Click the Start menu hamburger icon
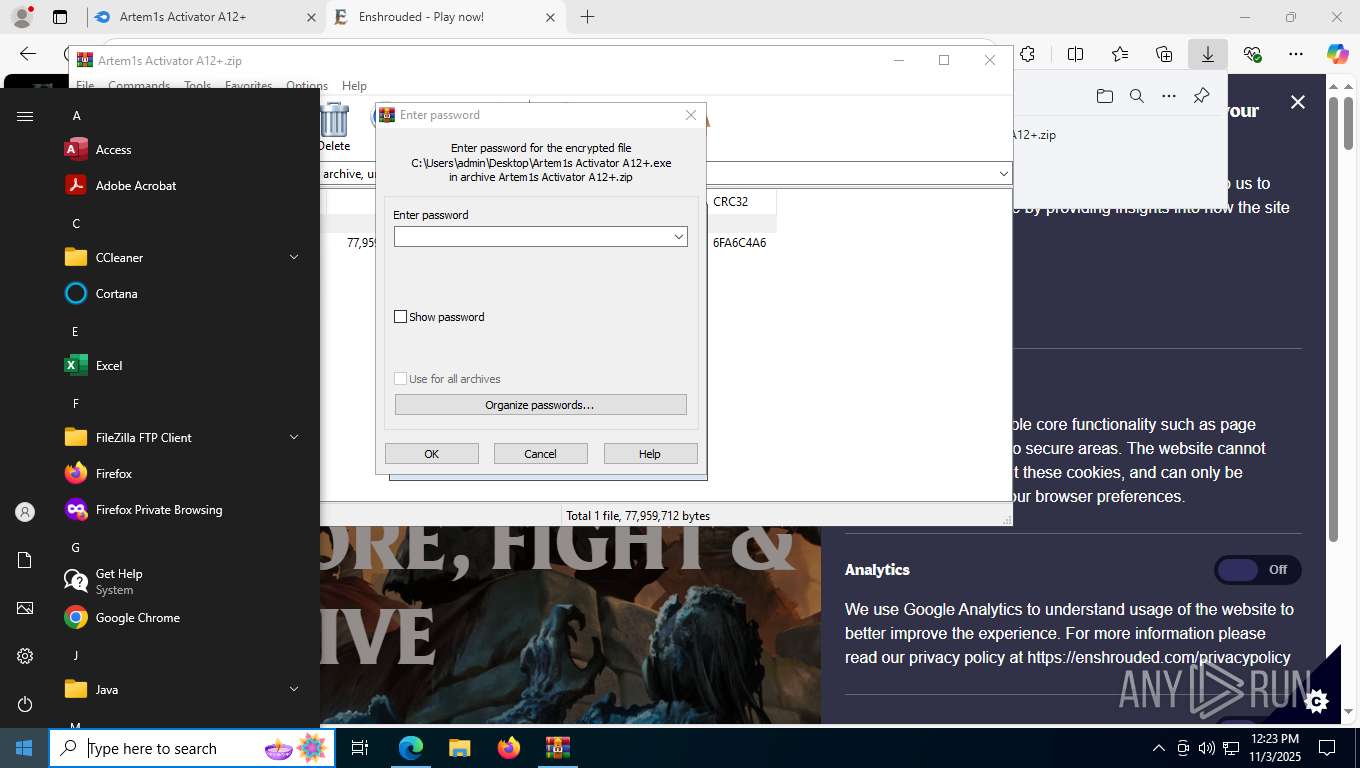The width and height of the screenshot is (1360, 768). tap(25, 116)
